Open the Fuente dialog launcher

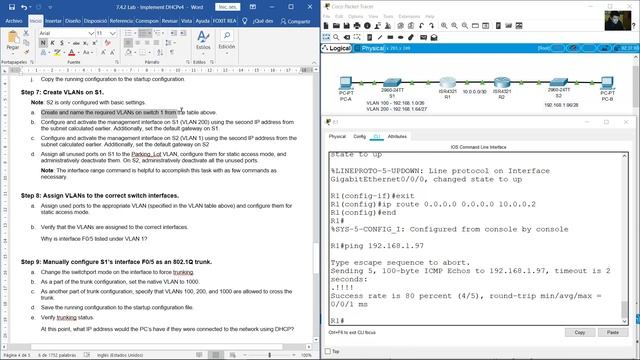pyautogui.click(x=117, y=62)
